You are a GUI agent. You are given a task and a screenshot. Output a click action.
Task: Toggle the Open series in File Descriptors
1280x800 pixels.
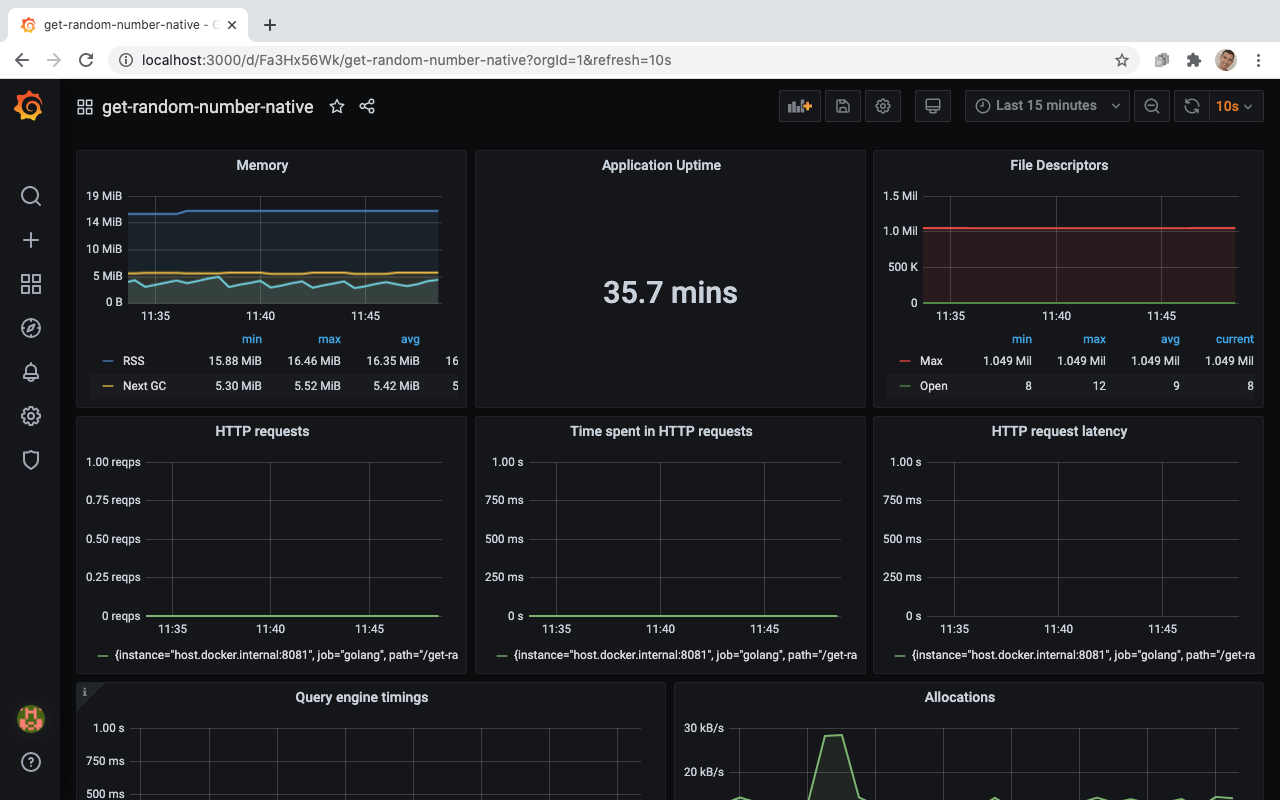click(x=934, y=386)
